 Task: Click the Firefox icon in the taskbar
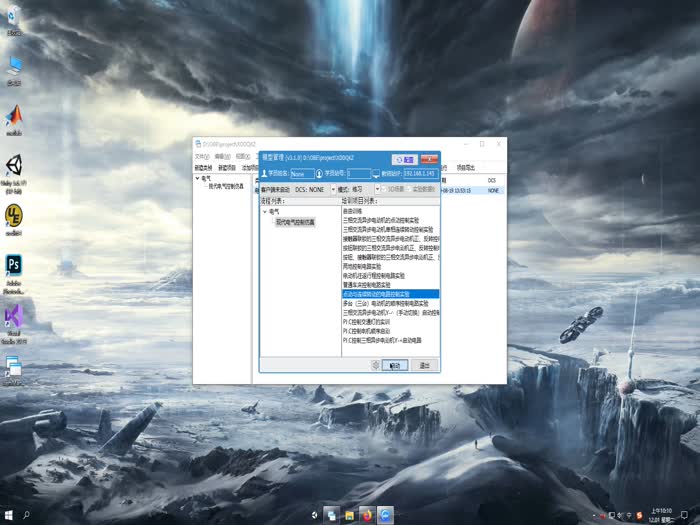[x=366, y=515]
